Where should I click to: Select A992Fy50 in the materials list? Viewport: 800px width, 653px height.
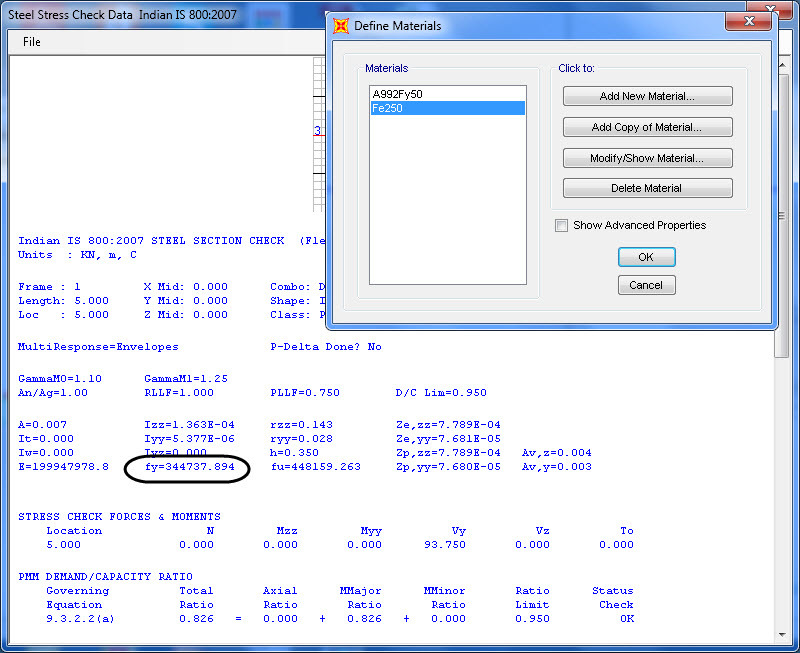pyautogui.click(x=447, y=94)
